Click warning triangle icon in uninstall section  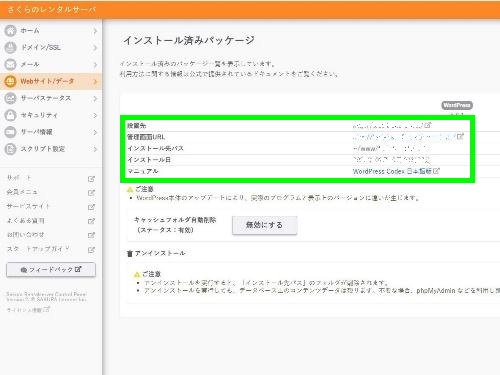coord(137,275)
